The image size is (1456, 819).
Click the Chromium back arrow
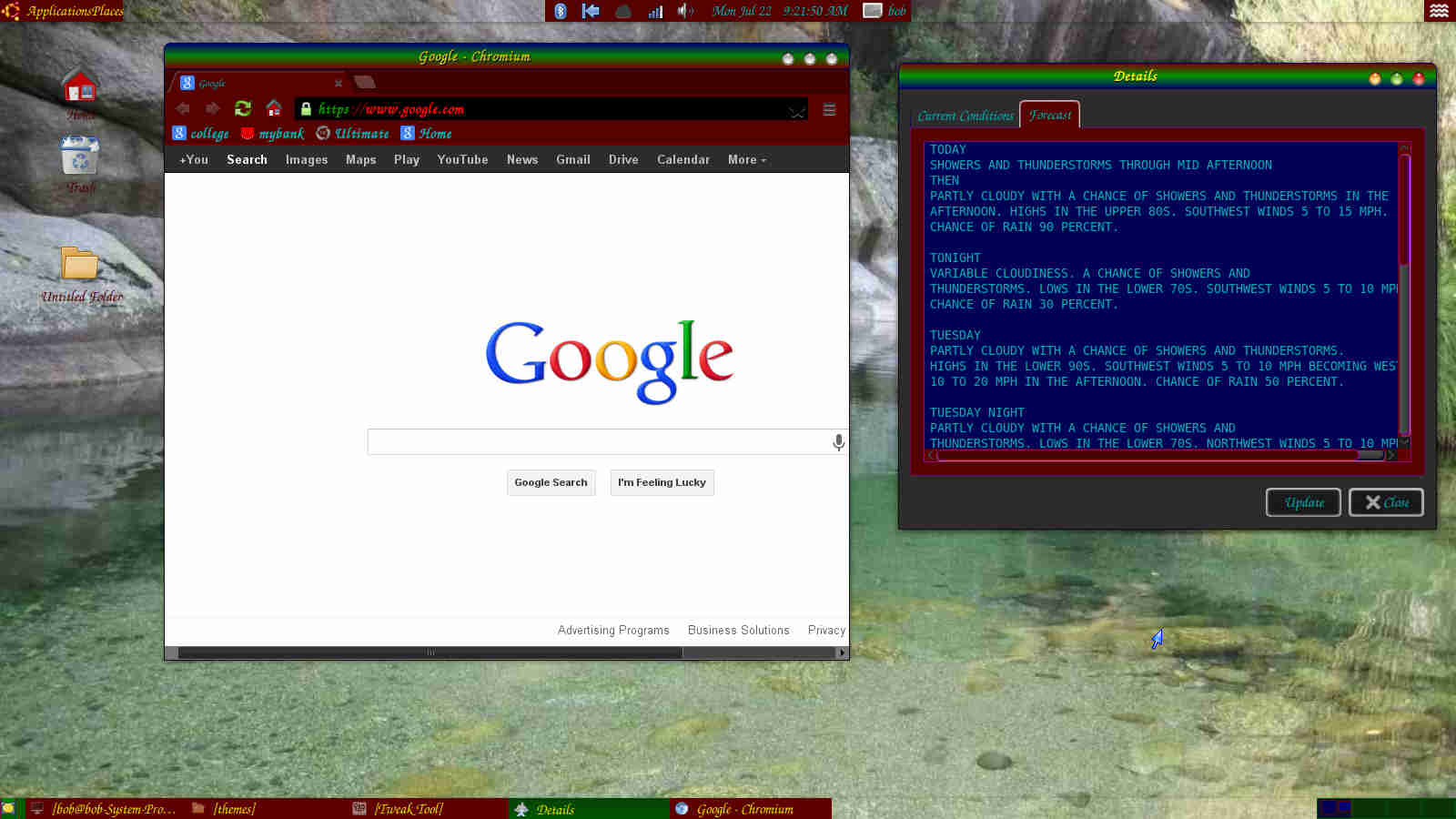183,108
